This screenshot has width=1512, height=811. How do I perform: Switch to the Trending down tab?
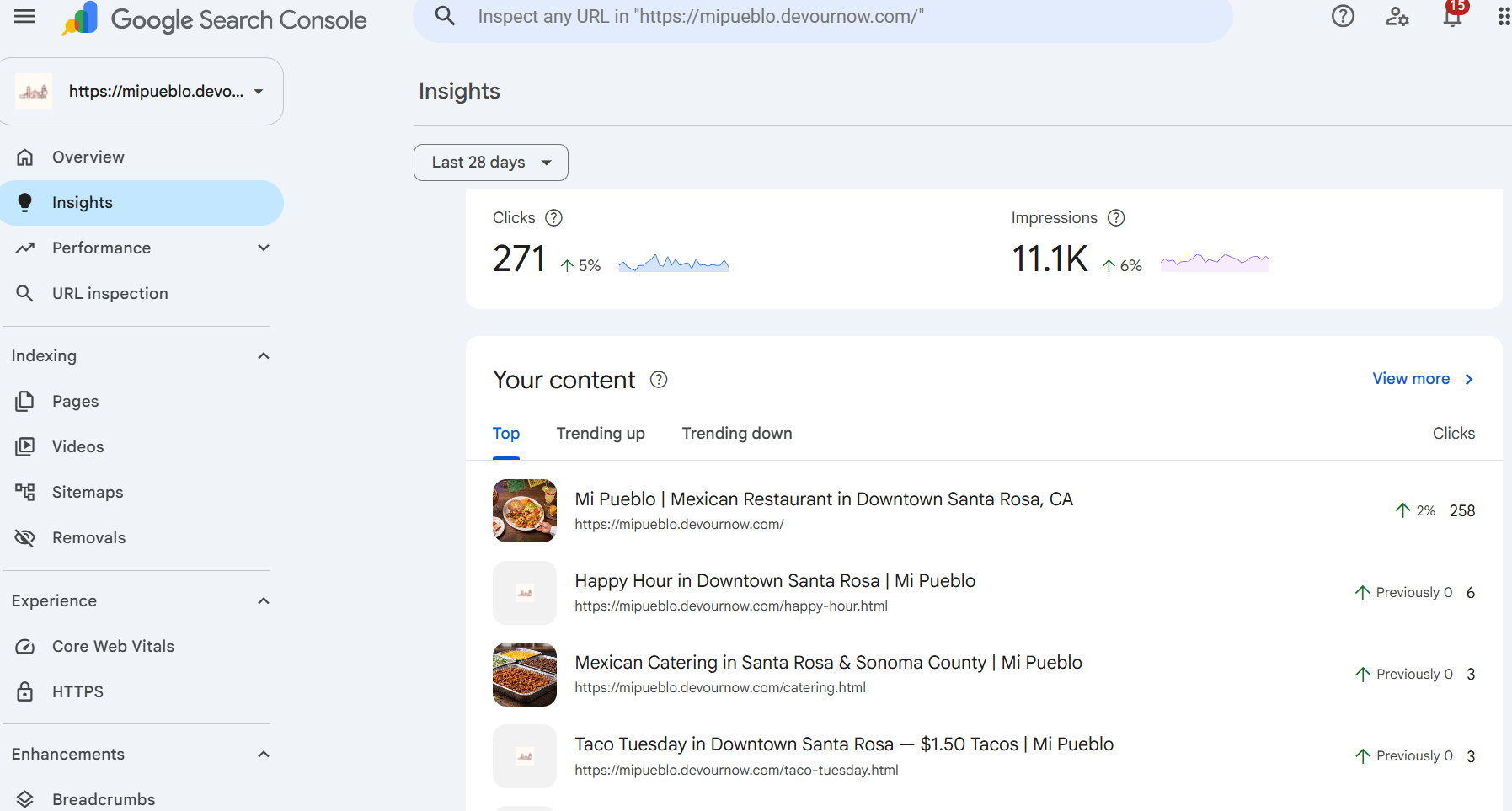point(737,434)
